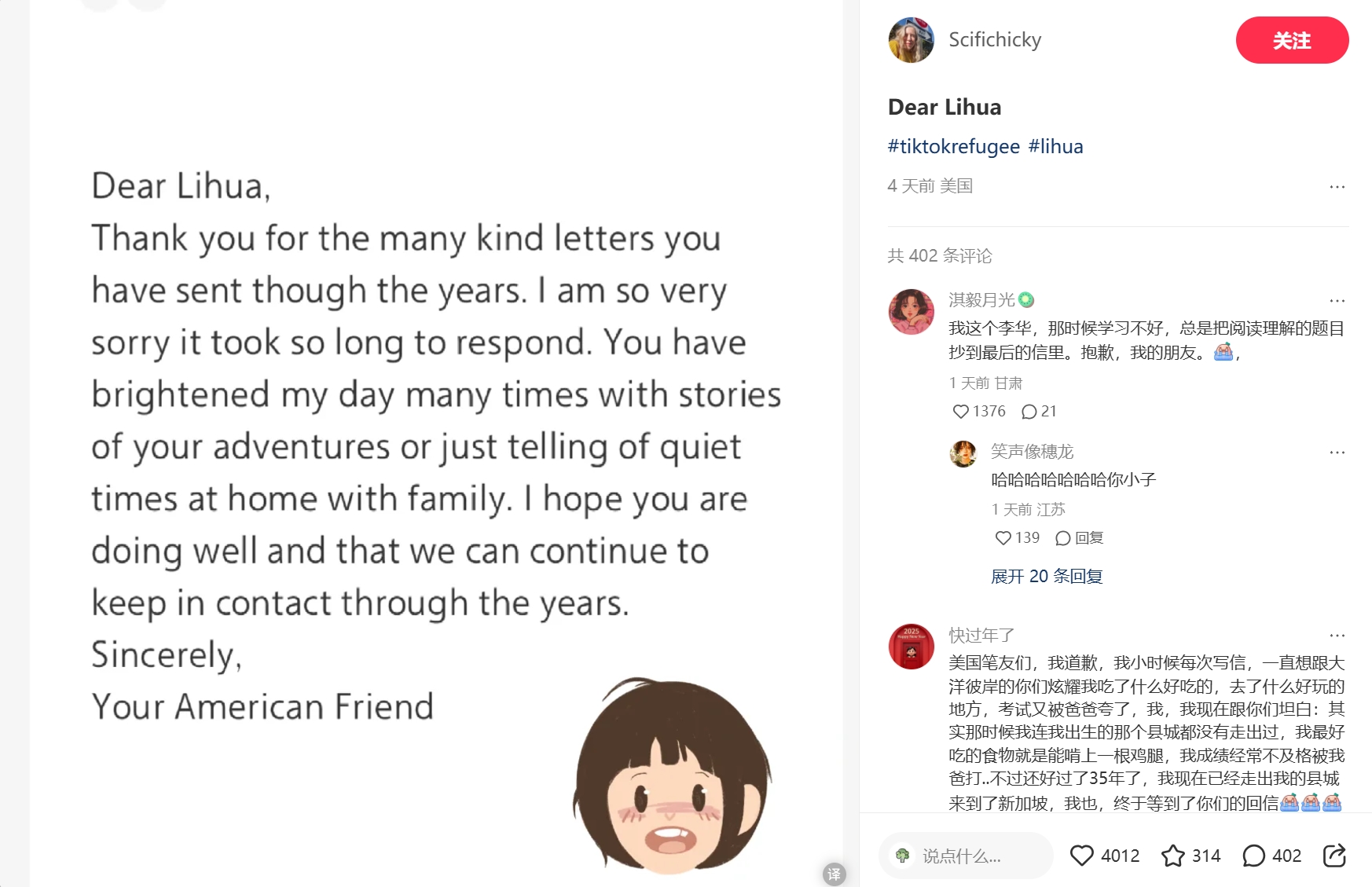Click the translate icon on the image
The height and width of the screenshot is (887, 1372).
pyautogui.click(x=834, y=874)
